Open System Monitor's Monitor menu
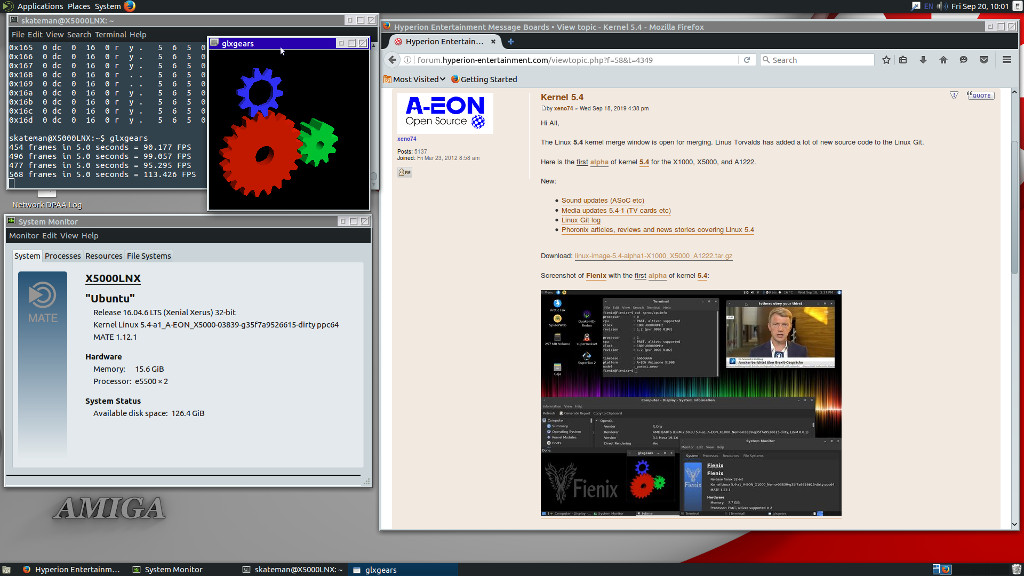Viewport: 1024px width, 576px height. [x=24, y=236]
